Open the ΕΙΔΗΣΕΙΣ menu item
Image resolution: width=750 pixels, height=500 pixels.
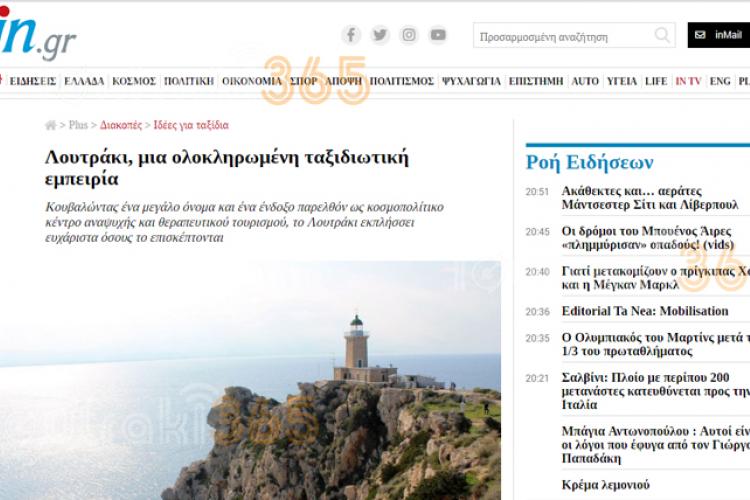pyautogui.click(x=33, y=81)
